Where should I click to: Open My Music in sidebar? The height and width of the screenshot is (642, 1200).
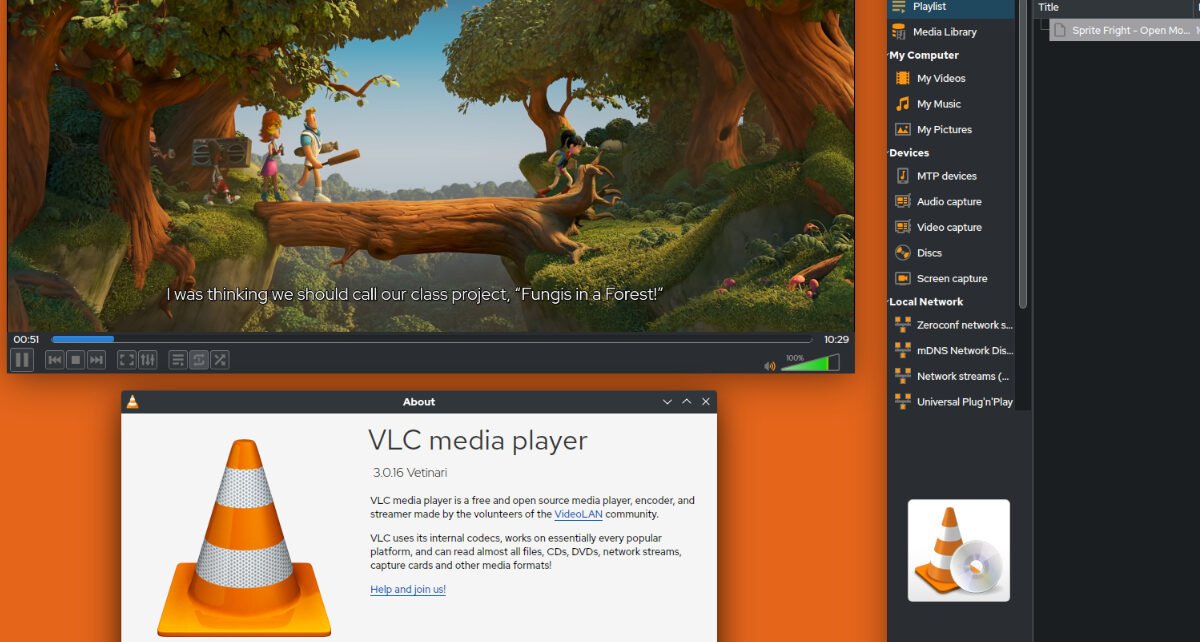tap(951, 104)
